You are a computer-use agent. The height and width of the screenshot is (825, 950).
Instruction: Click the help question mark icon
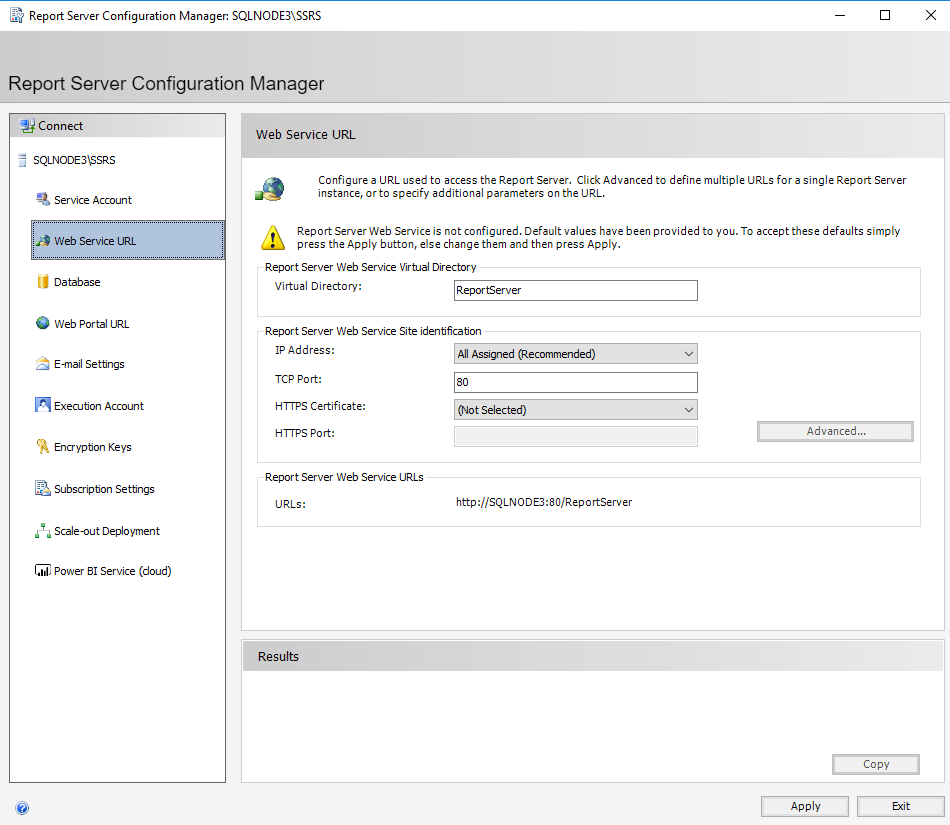click(22, 808)
